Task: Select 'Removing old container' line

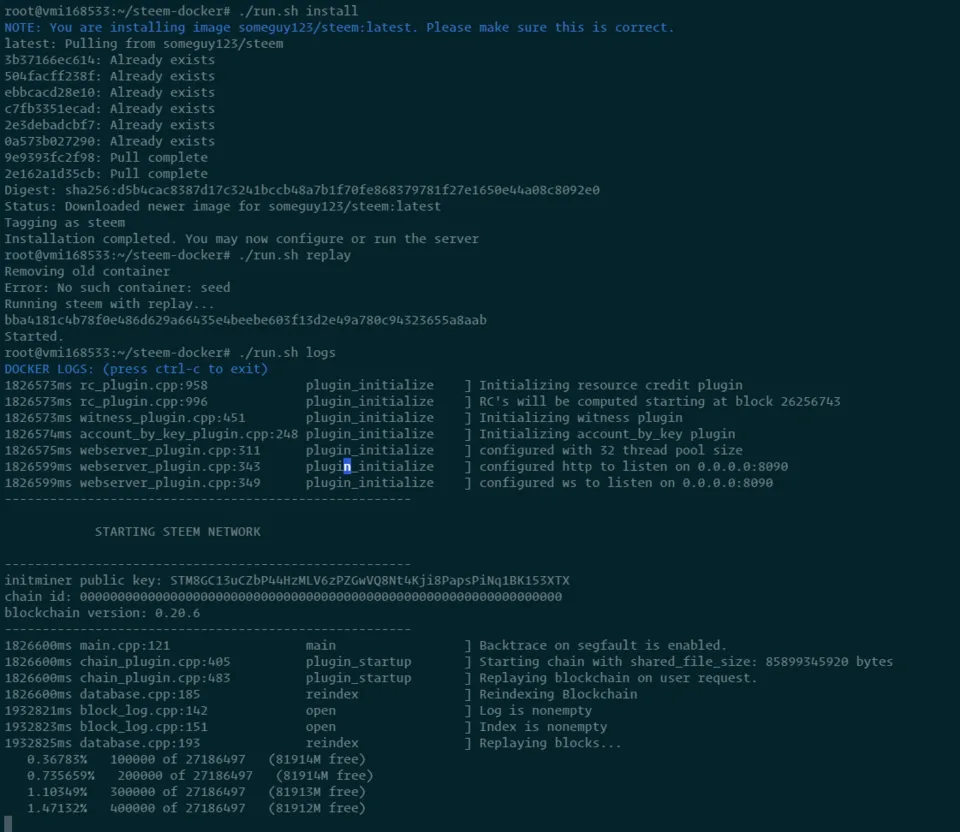Action: point(87,271)
